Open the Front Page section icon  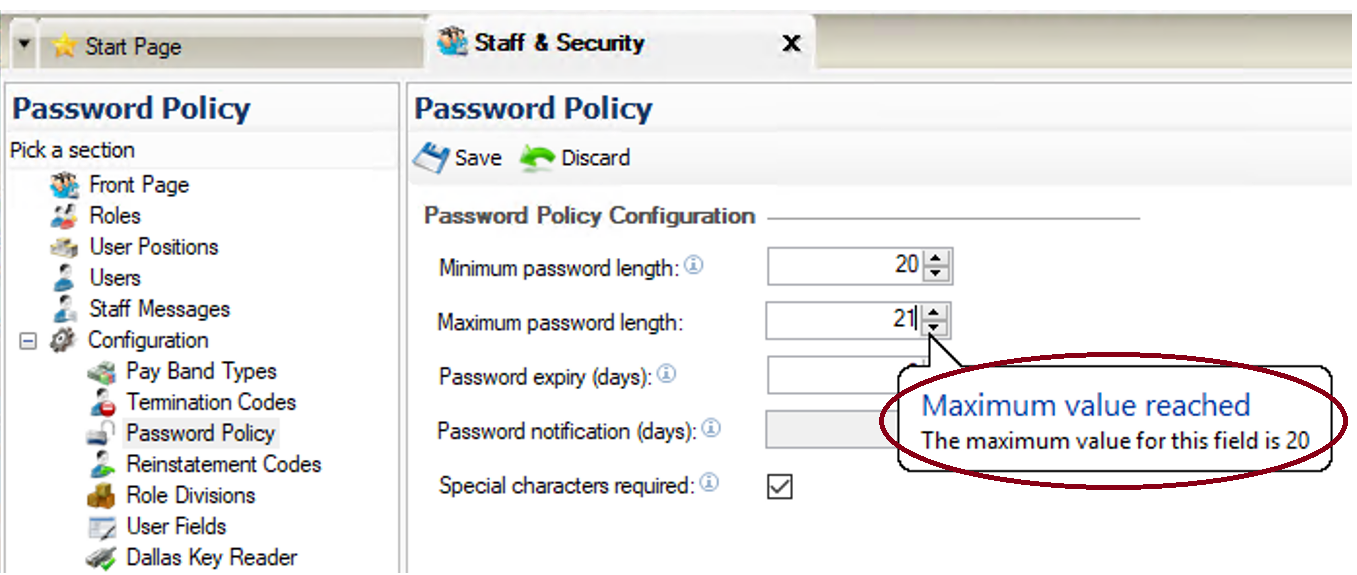coord(64,185)
